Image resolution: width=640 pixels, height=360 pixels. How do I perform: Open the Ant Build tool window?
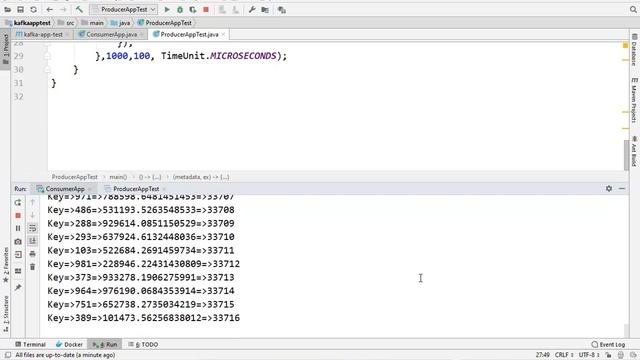coord(634,151)
